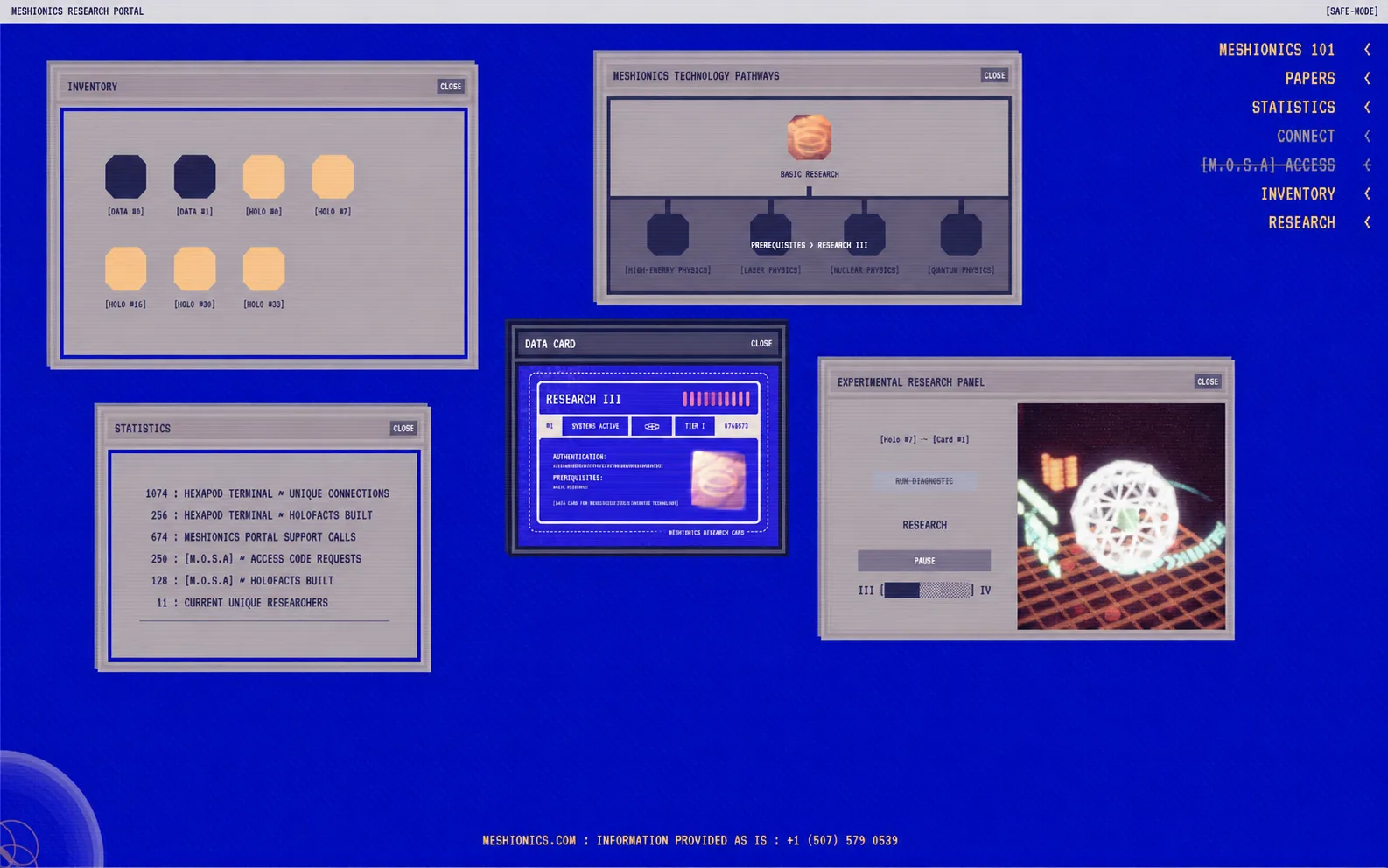The height and width of the screenshot is (868, 1388).
Task: Click the Run Diagnostic button
Action: [x=924, y=481]
